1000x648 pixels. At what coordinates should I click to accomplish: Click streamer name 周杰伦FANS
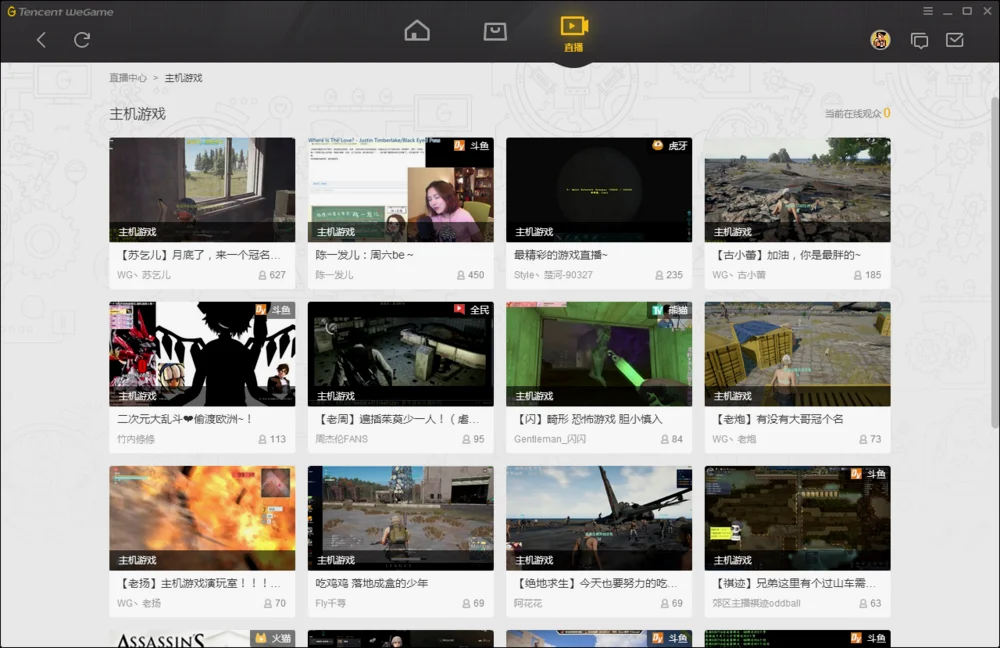(x=341, y=439)
